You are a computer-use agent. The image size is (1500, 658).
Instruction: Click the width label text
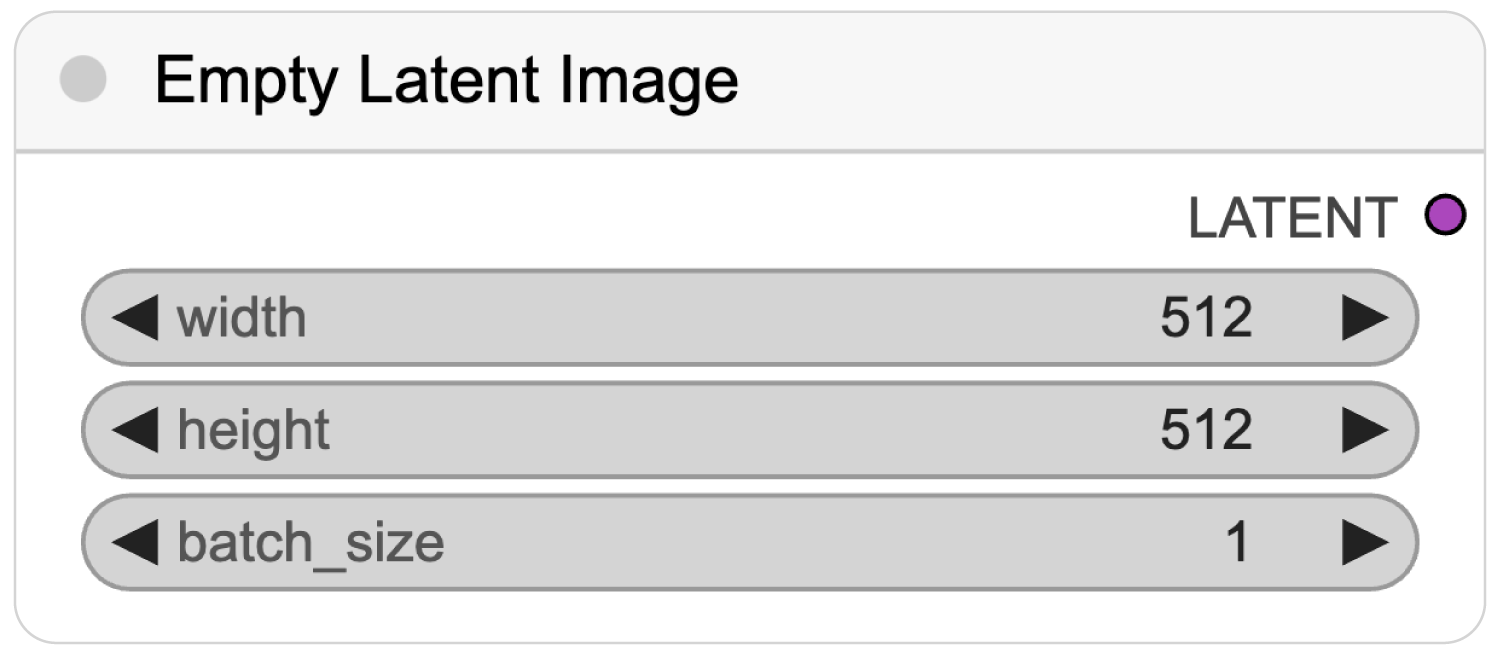[242, 318]
